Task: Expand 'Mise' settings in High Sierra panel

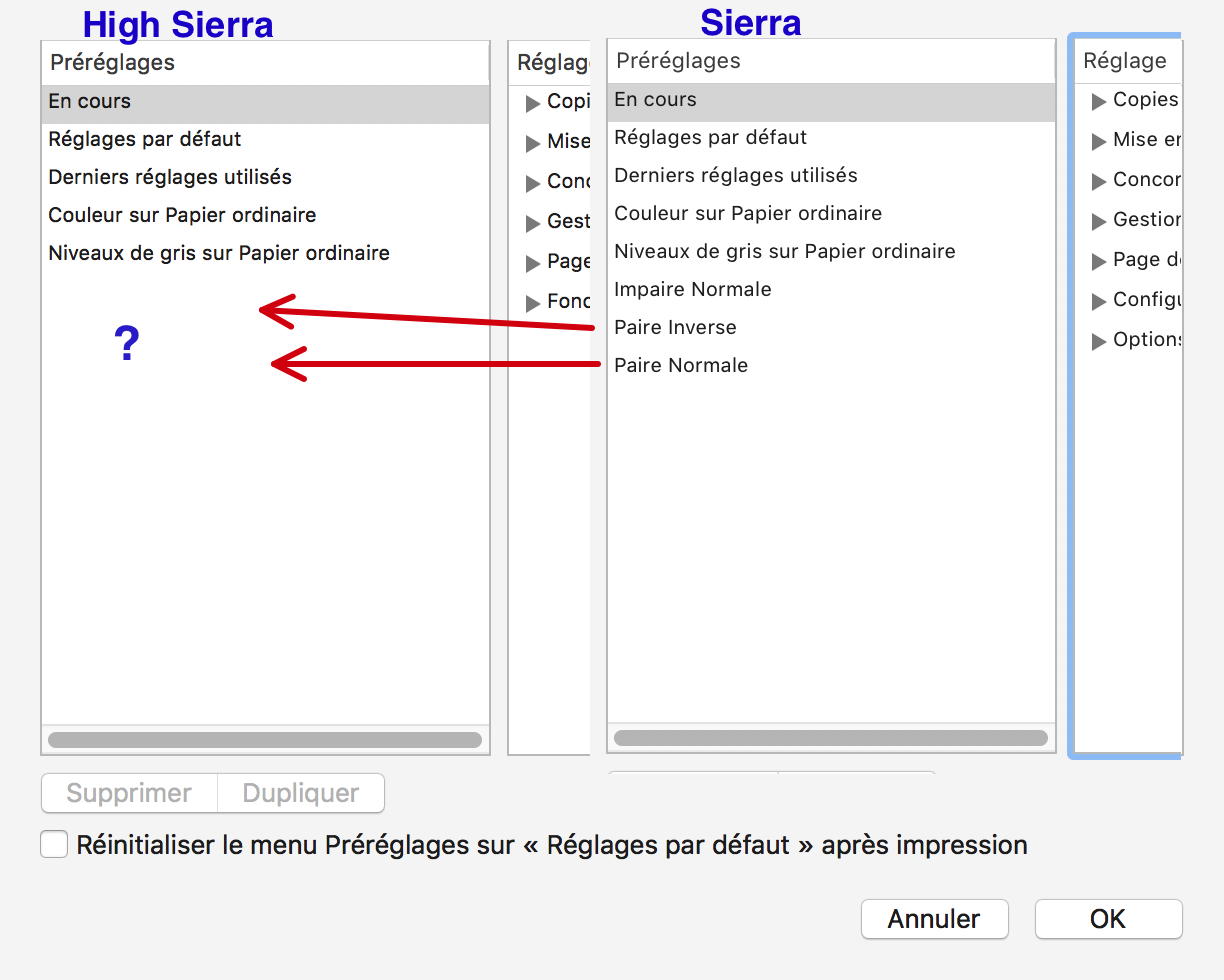Action: pyautogui.click(x=533, y=143)
